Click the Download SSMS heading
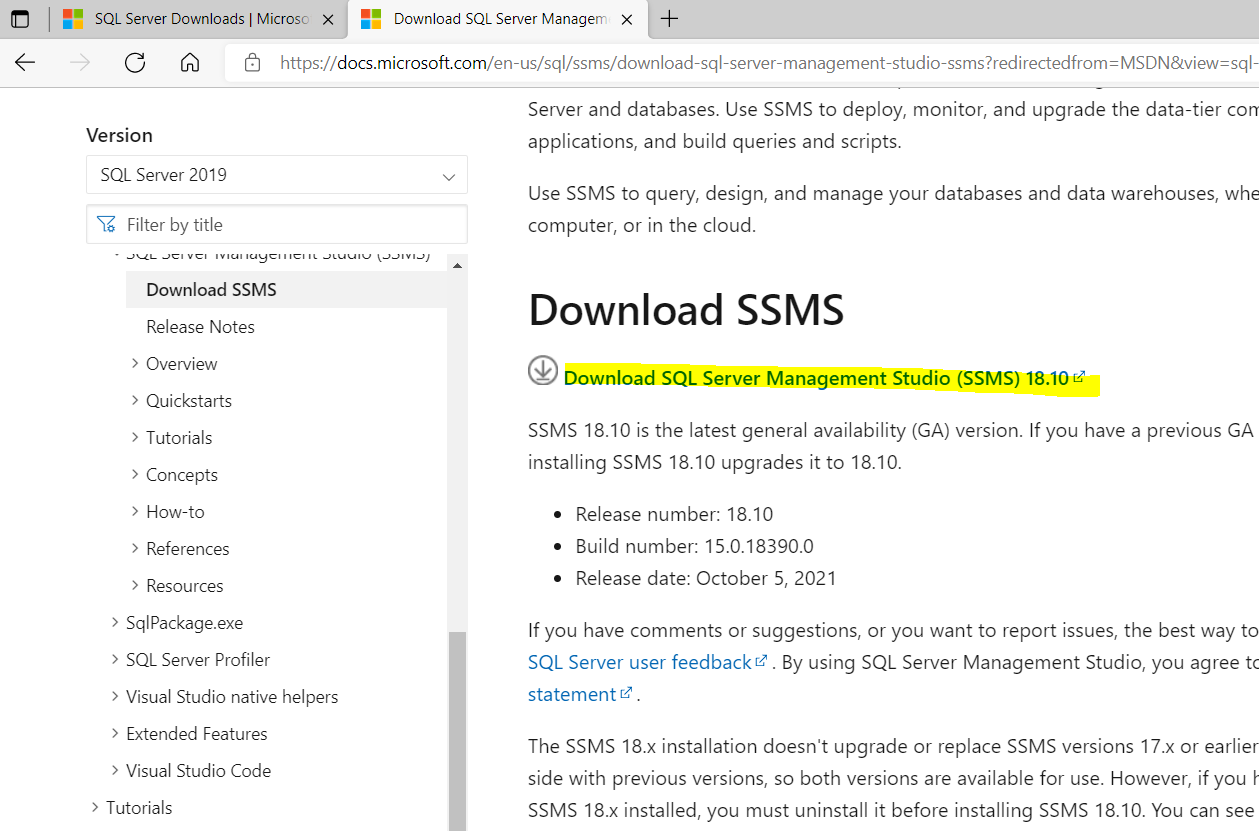1259x831 pixels. point(686,310)
